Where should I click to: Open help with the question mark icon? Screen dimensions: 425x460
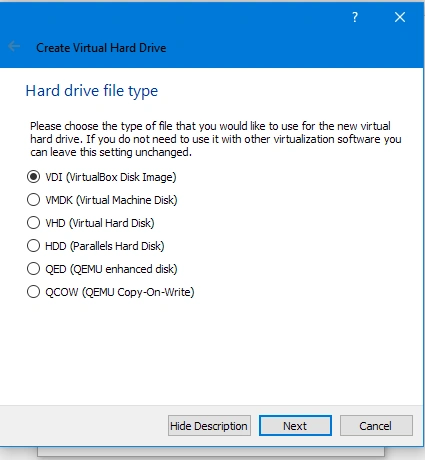(355, 17)
